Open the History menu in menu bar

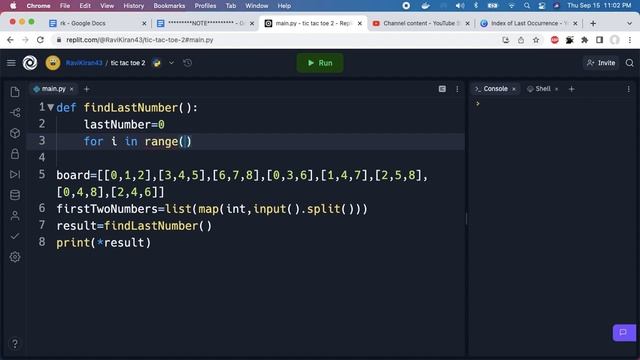tap(133, 6)
